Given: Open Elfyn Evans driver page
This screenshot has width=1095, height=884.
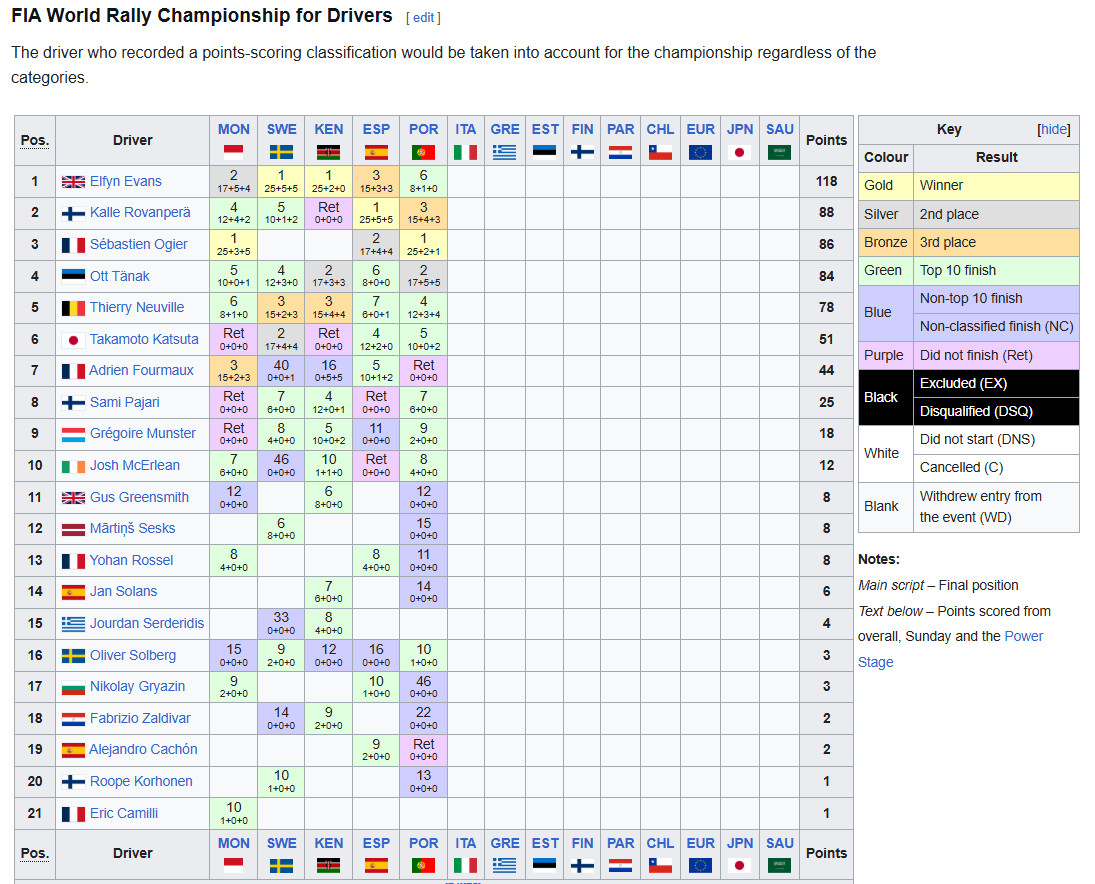Looking at the screenshot, I should pyautogui.click(x=126, y=182).
